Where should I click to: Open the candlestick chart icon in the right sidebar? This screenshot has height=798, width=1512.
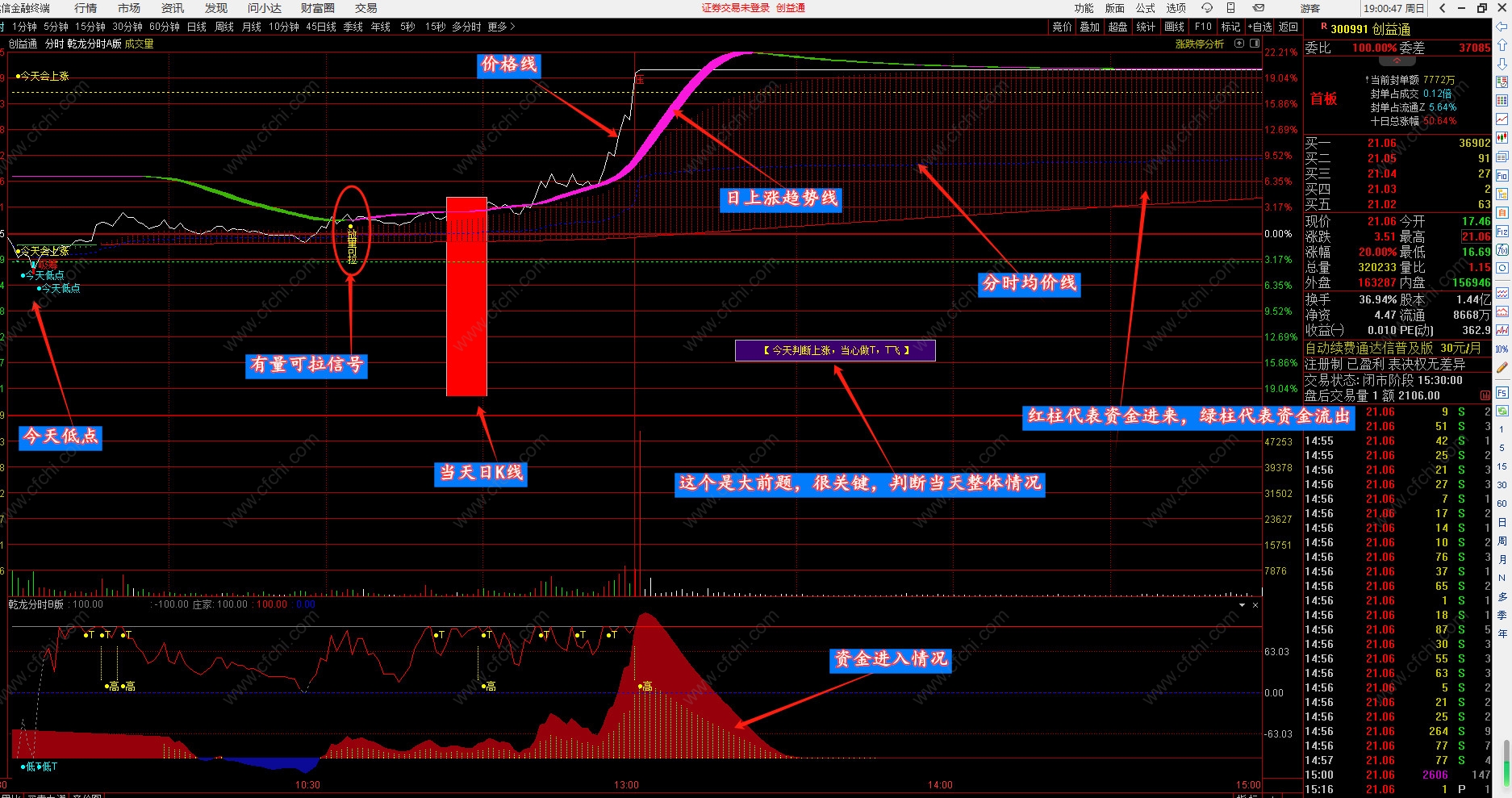[x=1502, y=138]
